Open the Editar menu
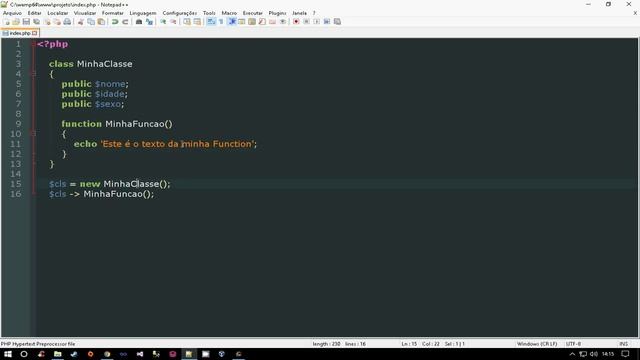Image resolution: width=640 pixels, height=360 pixels. pos(34,13)
